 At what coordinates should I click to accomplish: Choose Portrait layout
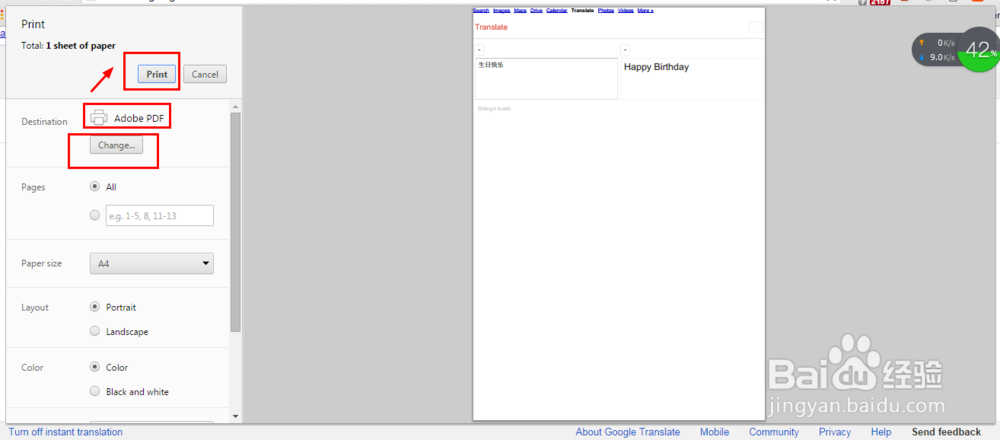click(x=95, y=307)
